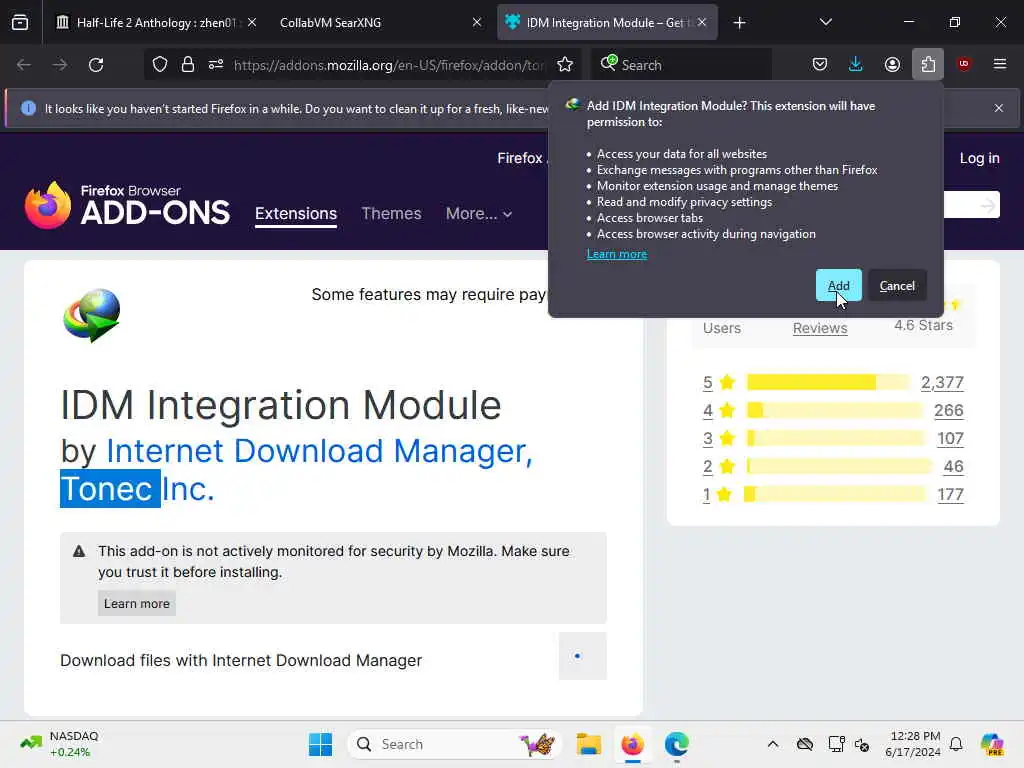Open site permissions icon in address bar

coord(216,65)
